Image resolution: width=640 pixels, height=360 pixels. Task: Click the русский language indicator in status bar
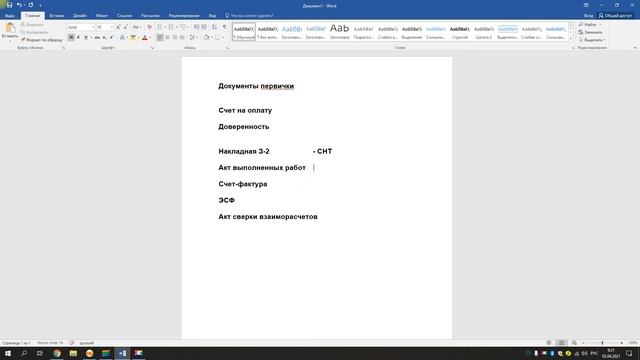87,343
